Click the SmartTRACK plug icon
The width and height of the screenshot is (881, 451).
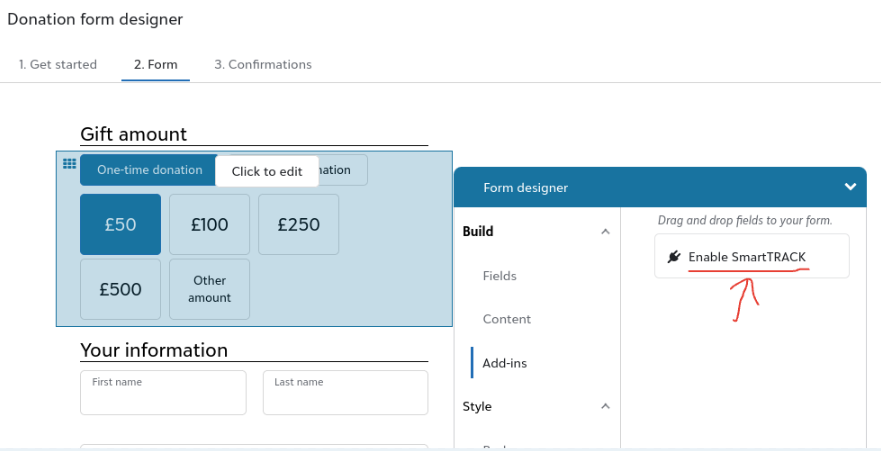coord(674,257)
